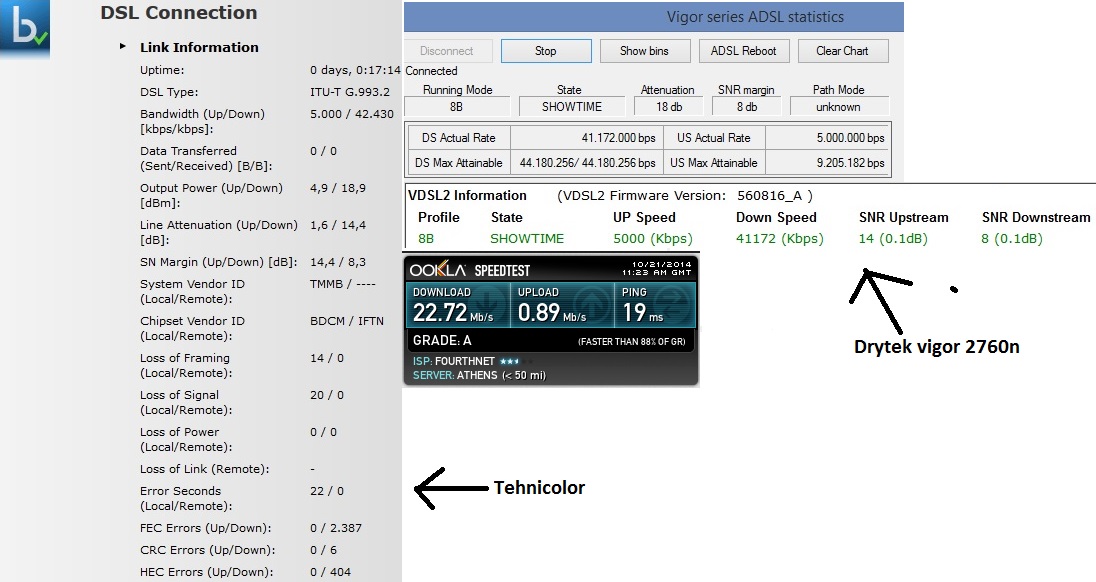Click the US Max Attainable 9.205.182 bps value
The image size is (1096, 582).
[x=850, y=163]
